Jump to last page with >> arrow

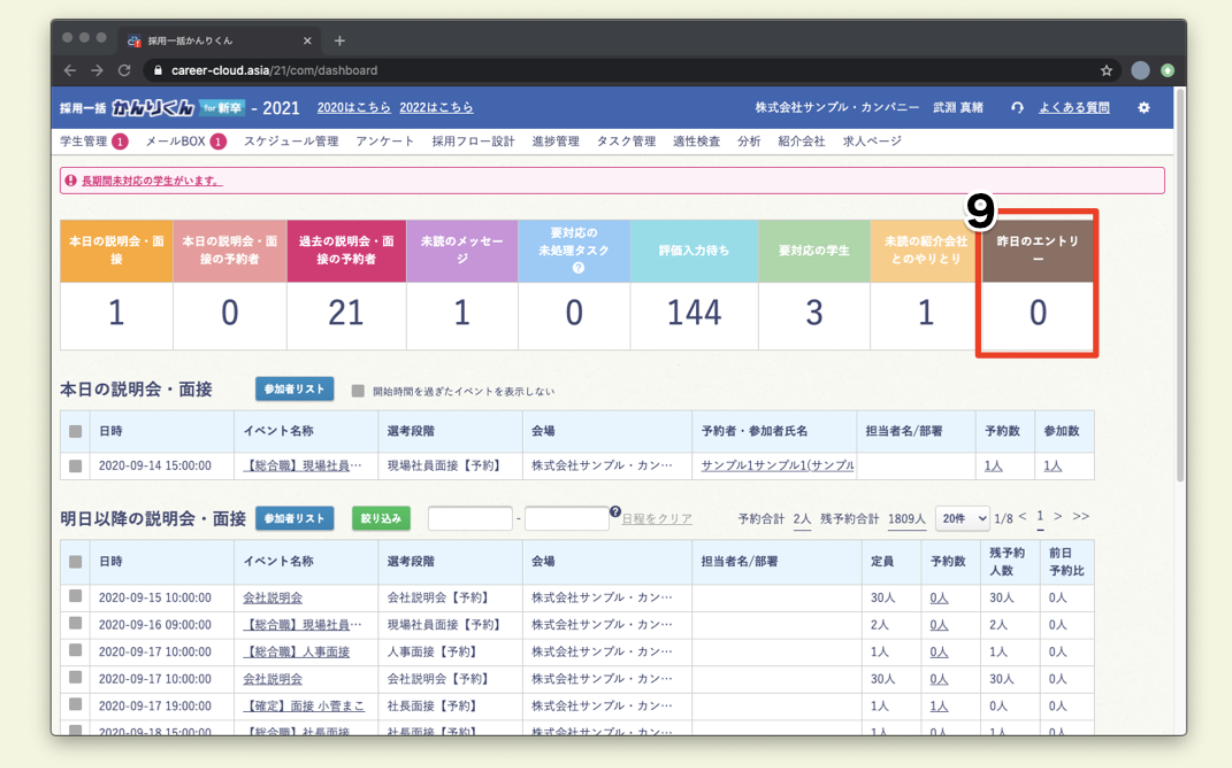pos(1081,517)
